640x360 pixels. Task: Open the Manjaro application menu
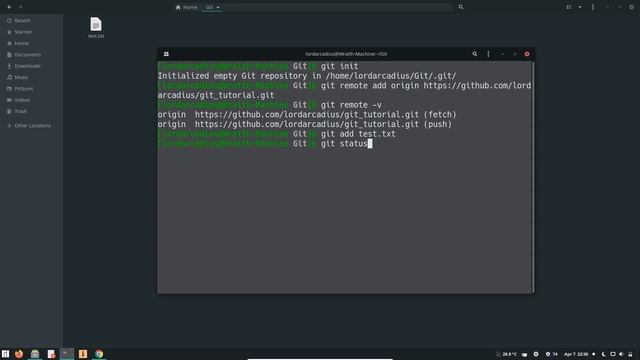tap(5, 354)
